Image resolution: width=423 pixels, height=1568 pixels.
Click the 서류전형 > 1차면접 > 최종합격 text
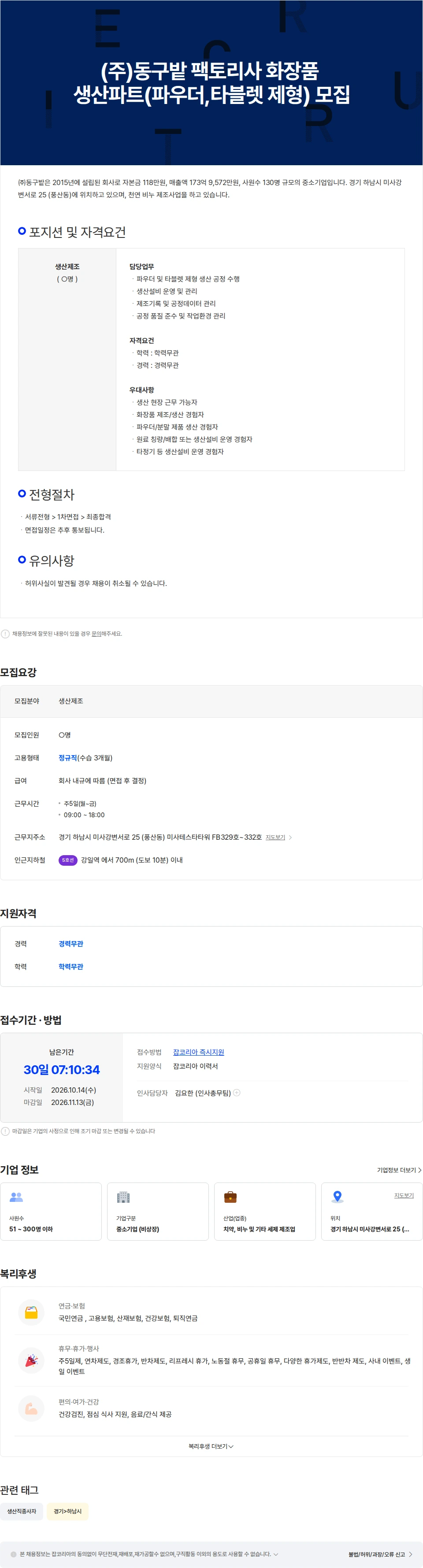[67, 516]
